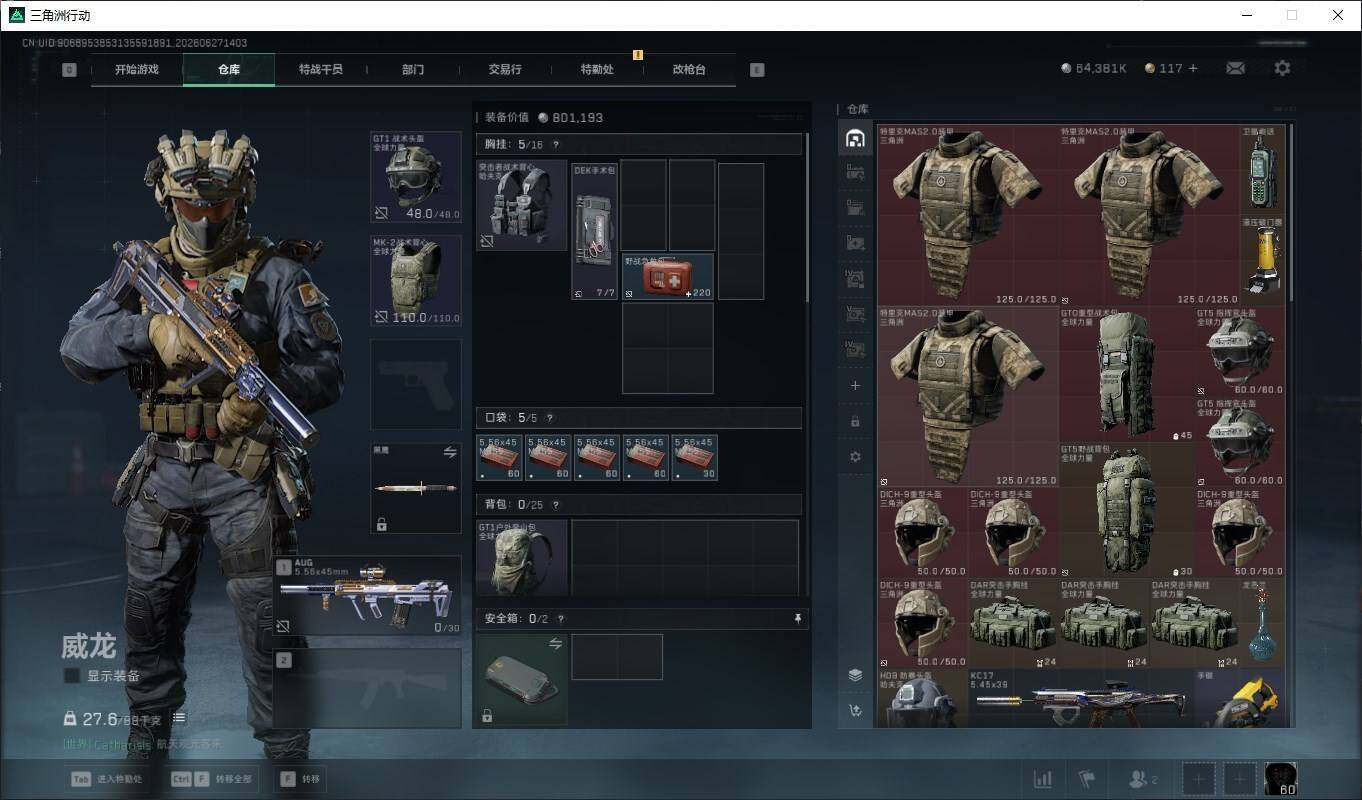Swap the melee knife with the swap arrows
This screenshot has height=800, width=1362.
450,453
